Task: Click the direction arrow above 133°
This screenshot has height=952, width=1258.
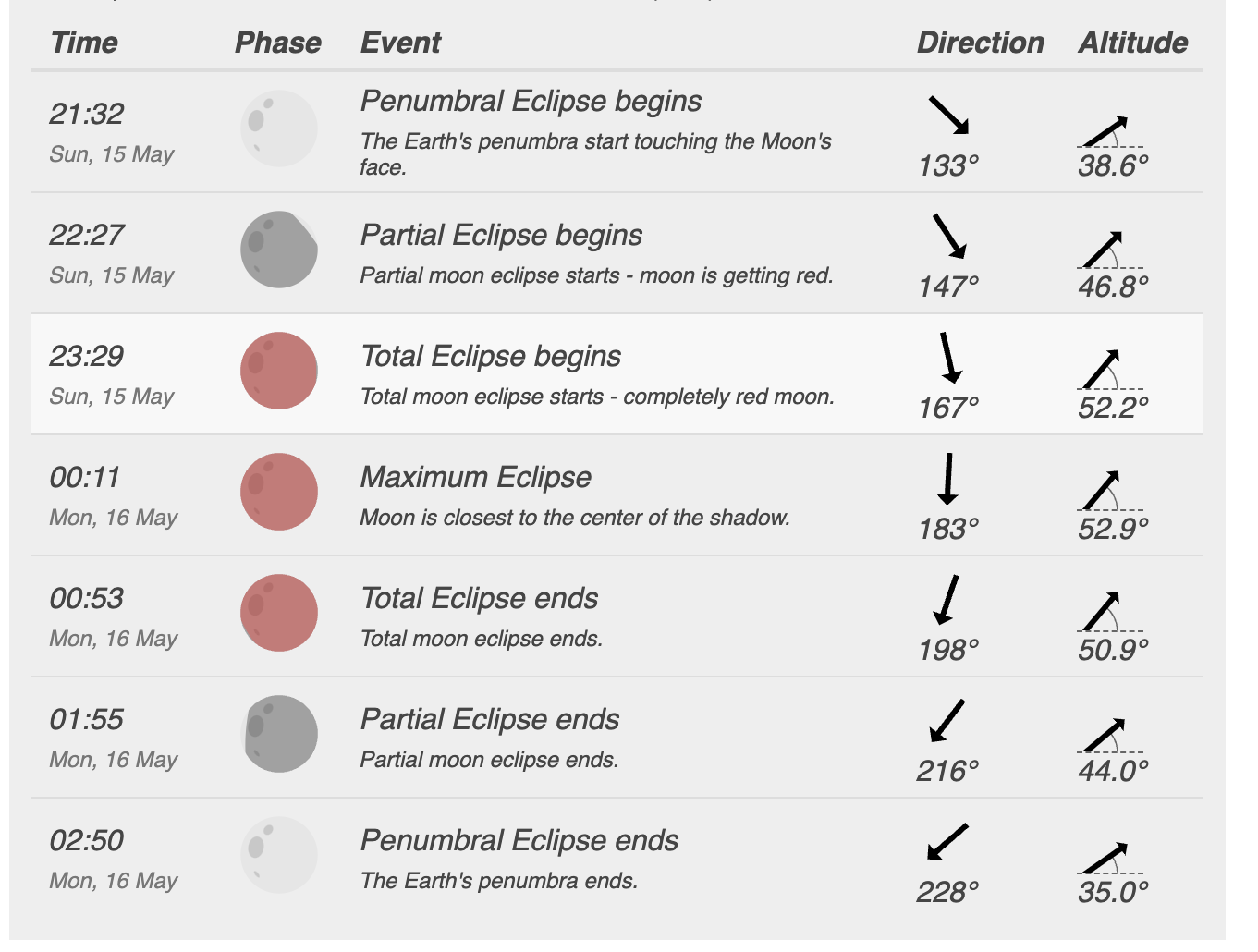Action: pos(948,116)
